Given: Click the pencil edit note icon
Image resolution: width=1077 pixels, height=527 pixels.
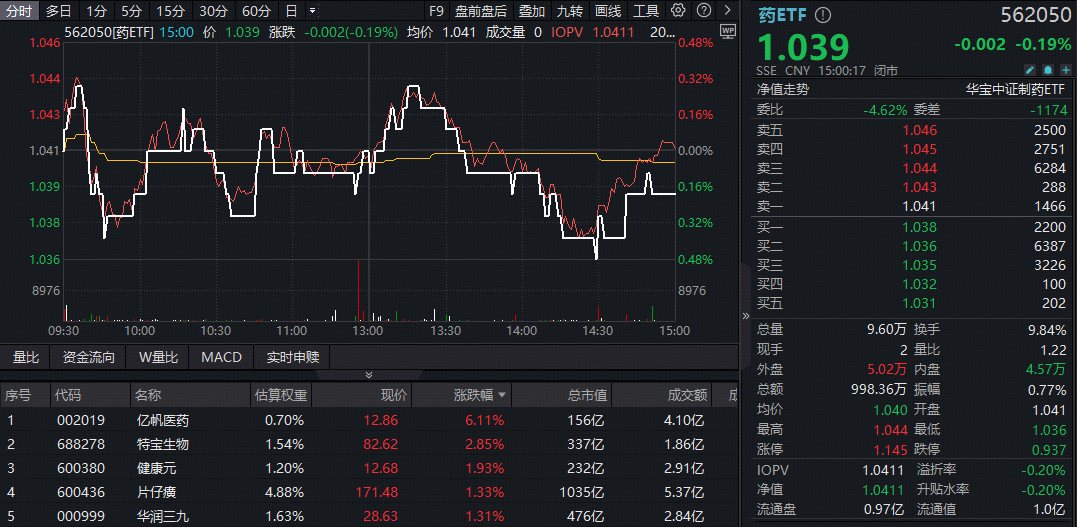Looking at the screenshot, I should [1030, 70].
